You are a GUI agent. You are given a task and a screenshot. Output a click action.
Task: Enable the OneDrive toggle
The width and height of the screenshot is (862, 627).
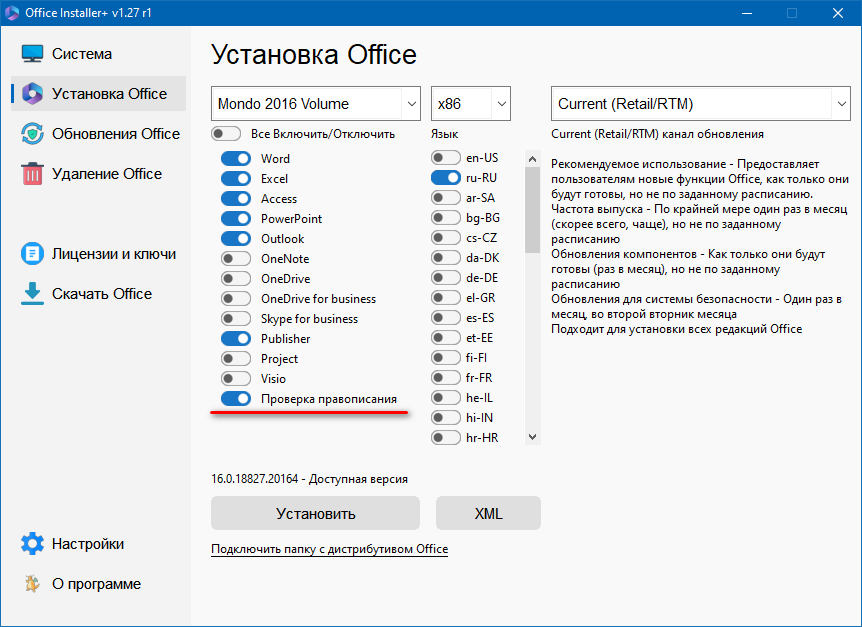tap(236, 279)
